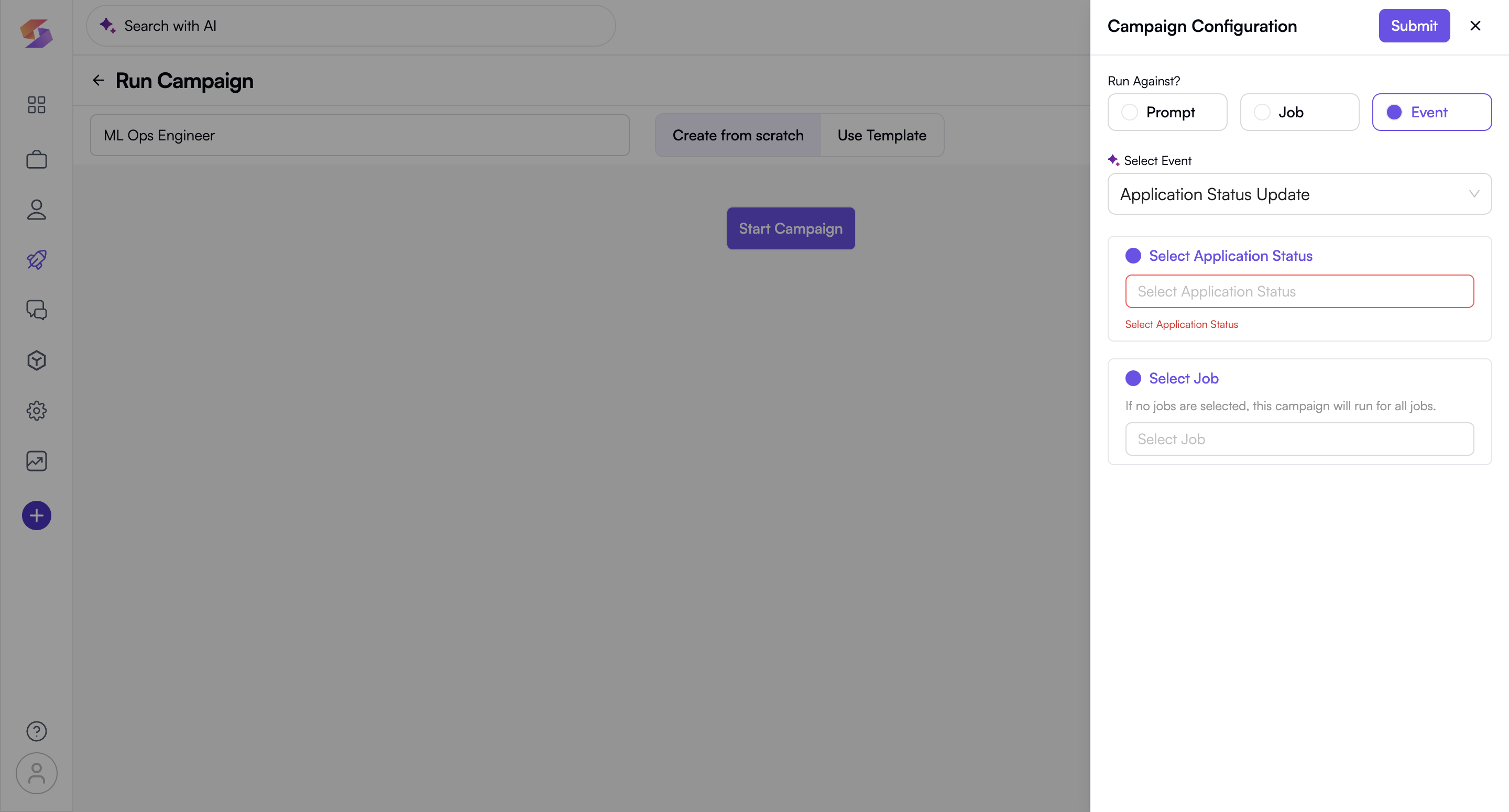
Task: Open the dashboard grid icon
Action: (36, 105)
